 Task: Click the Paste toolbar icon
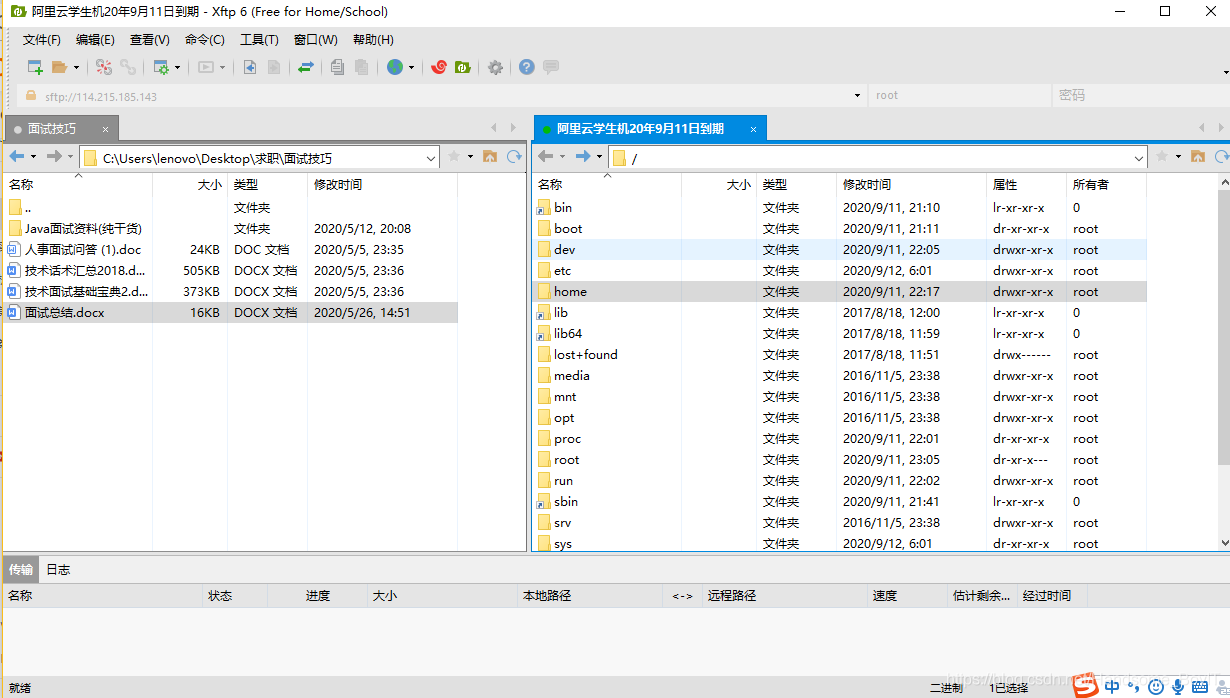[x=361, y=67]
